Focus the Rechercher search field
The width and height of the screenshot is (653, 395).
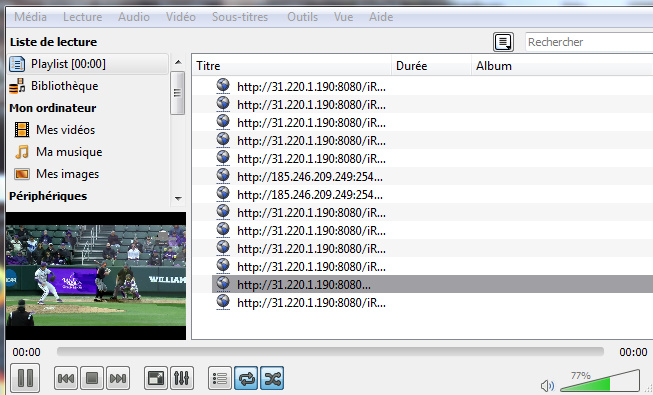[589, 42]
